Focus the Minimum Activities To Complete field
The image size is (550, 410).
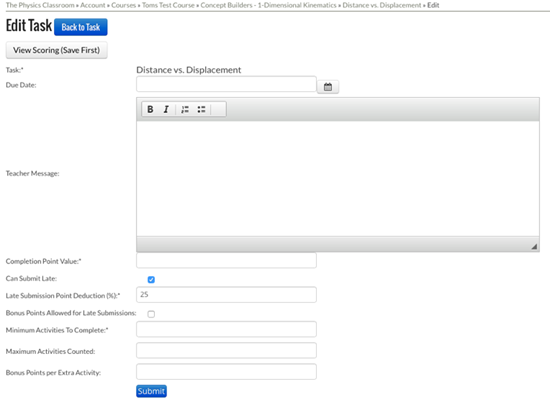pyautogui.click(x=226, y=329)
